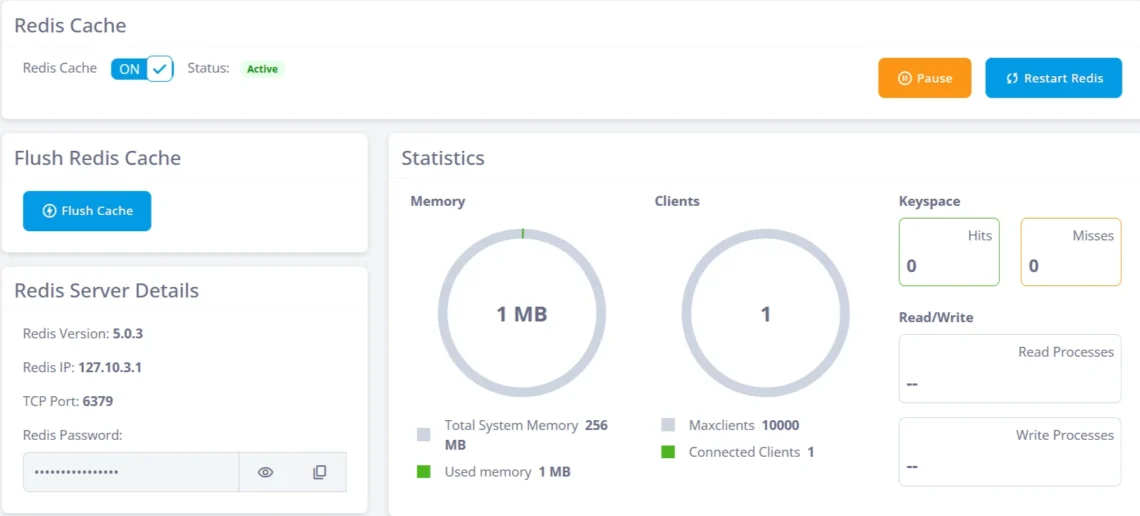Select the Write Processes panel
The width and height of the screenshot is (1140, 516).
pos(1009,452)
